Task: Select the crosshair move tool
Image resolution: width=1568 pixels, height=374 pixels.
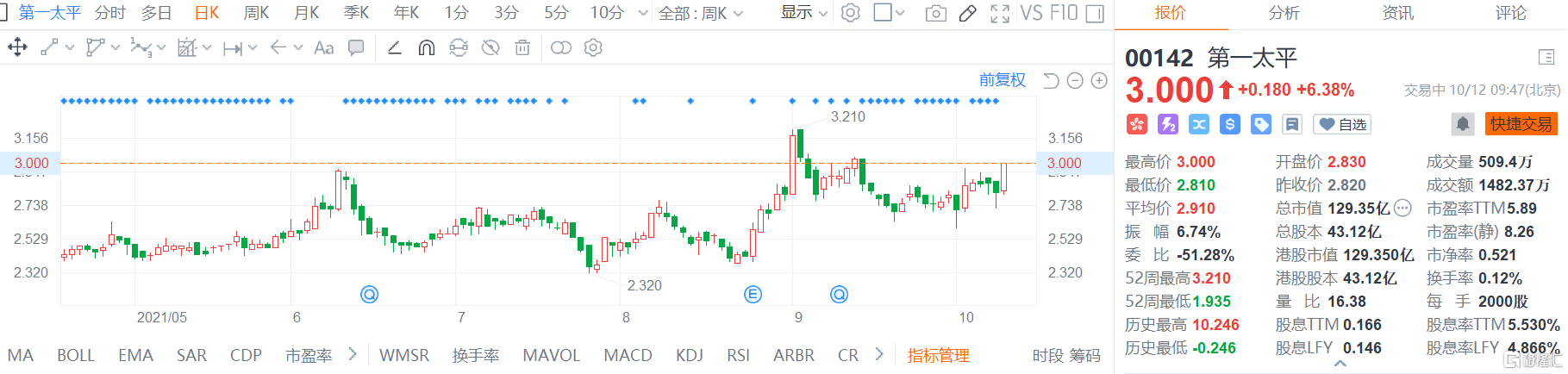Action: click(17, 48)
